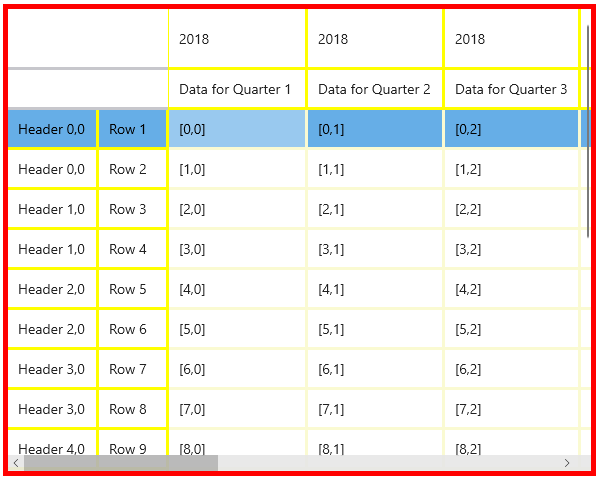Click the Header 3,0 cell beside Row 8
The height and width of the screenshot is (481, 600).
point(52,409)
